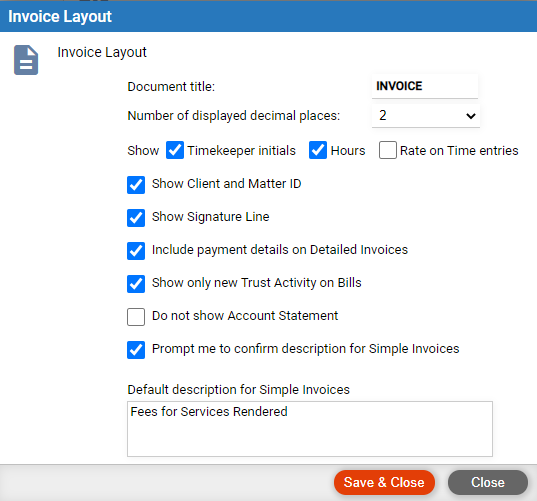The width and height of the screenshot is (537, 501).
Task: Toggle the Timekeeper initials checkbox
Action: [175, 150]
